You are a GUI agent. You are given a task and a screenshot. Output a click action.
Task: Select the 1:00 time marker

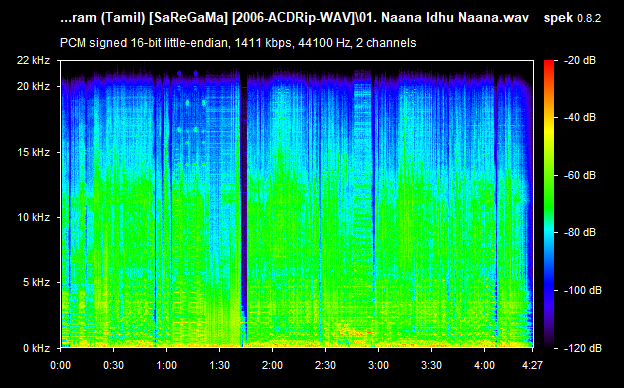click(166, 365)
